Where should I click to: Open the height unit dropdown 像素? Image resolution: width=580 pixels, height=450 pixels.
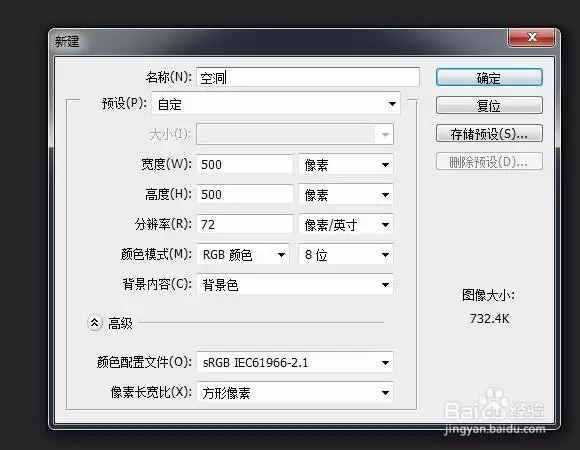(x=346, y=194)
